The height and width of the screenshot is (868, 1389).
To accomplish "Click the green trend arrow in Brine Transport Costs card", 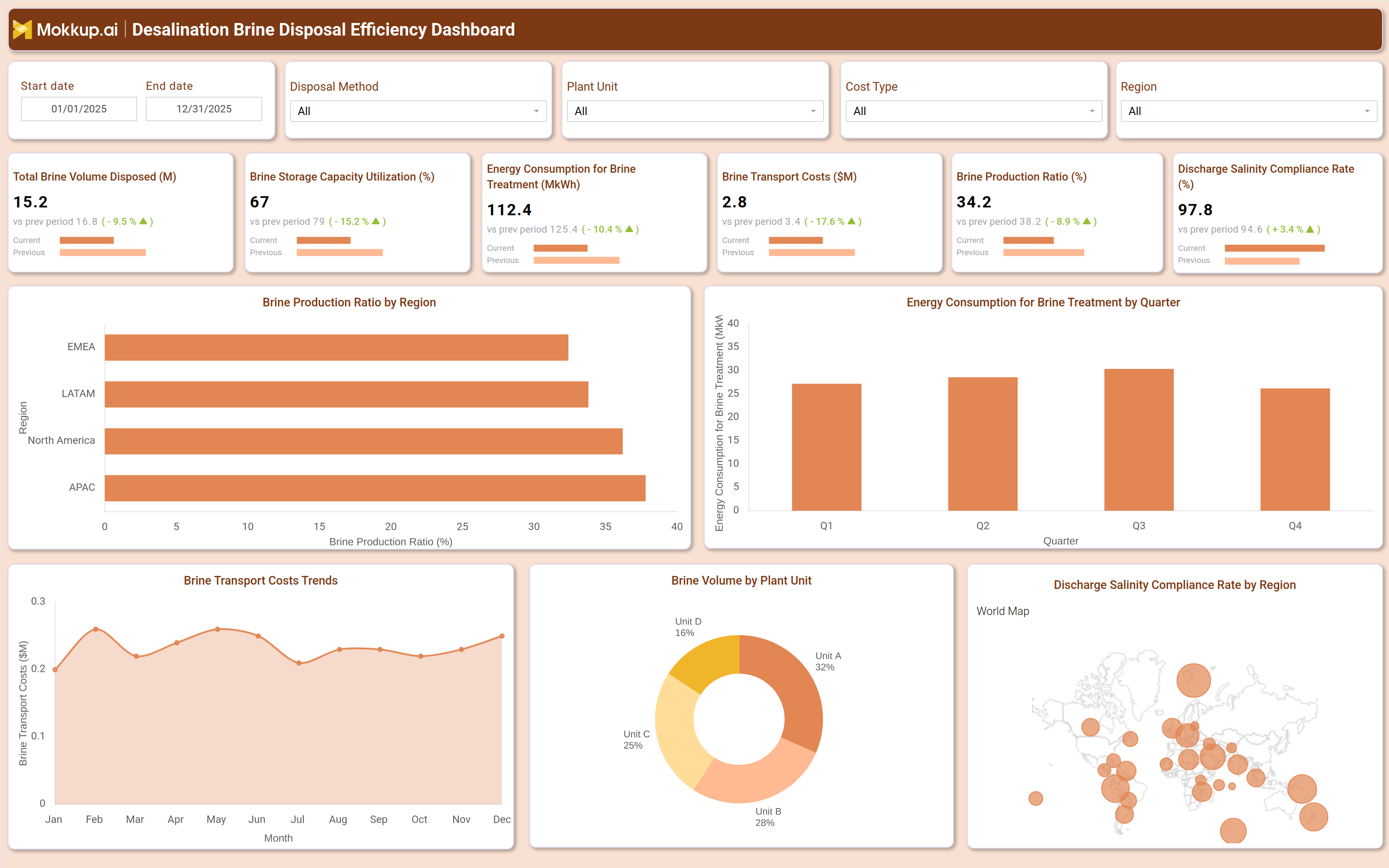I will coord(852,221).
